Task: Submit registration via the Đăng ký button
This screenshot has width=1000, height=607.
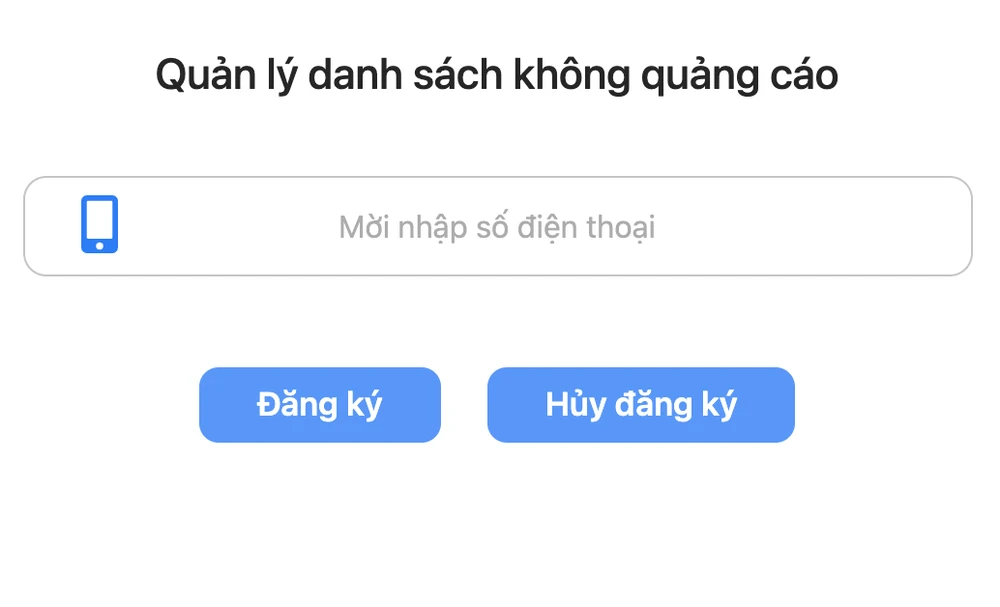Action: pos(319,405)
